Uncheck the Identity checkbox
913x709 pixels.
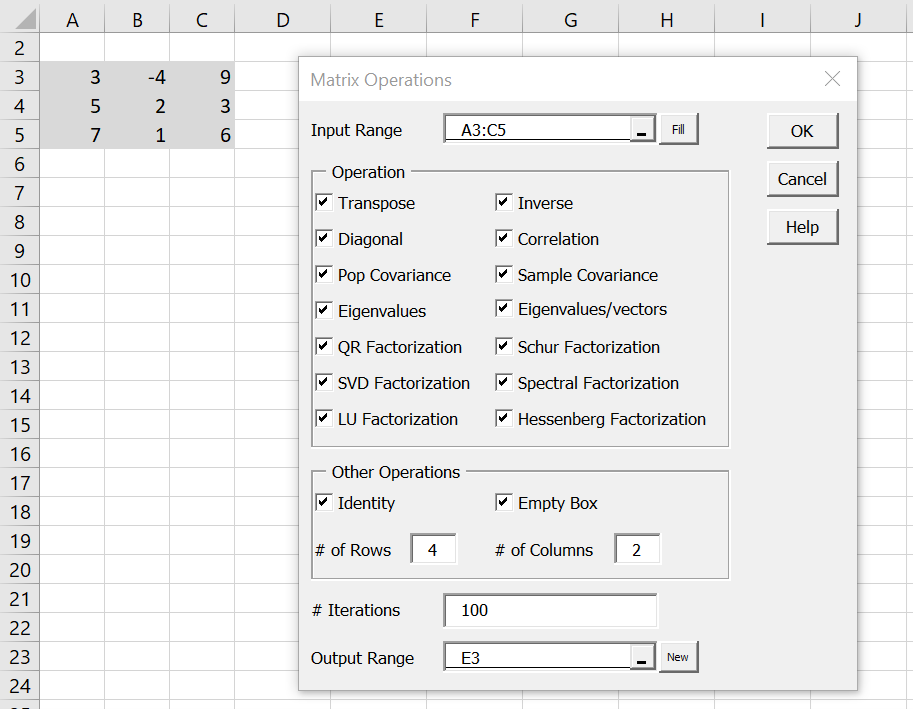point(324,502)
